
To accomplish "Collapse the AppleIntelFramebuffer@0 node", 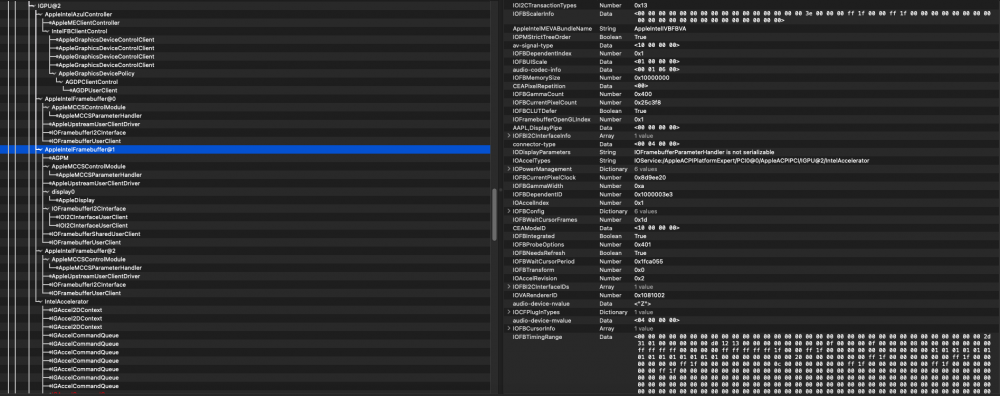I will pyautogui.click(x=39, y=99).
